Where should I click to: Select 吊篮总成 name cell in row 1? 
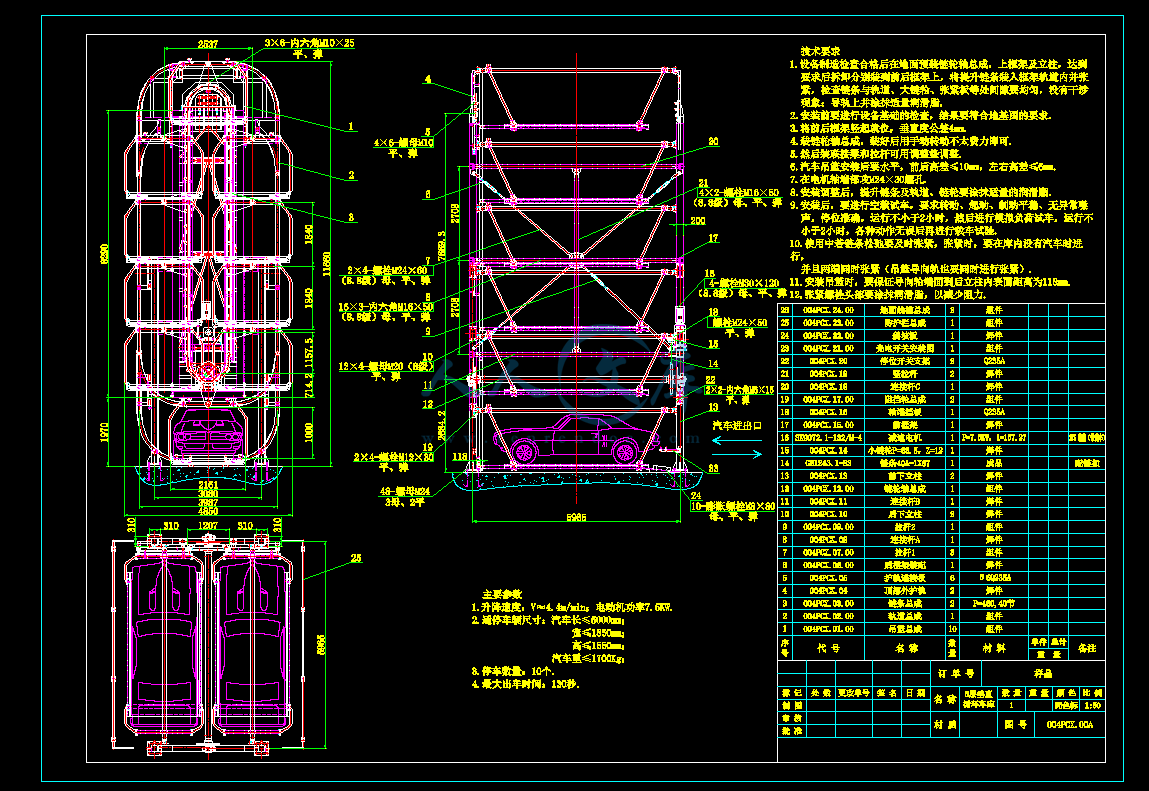click(906, 629)
